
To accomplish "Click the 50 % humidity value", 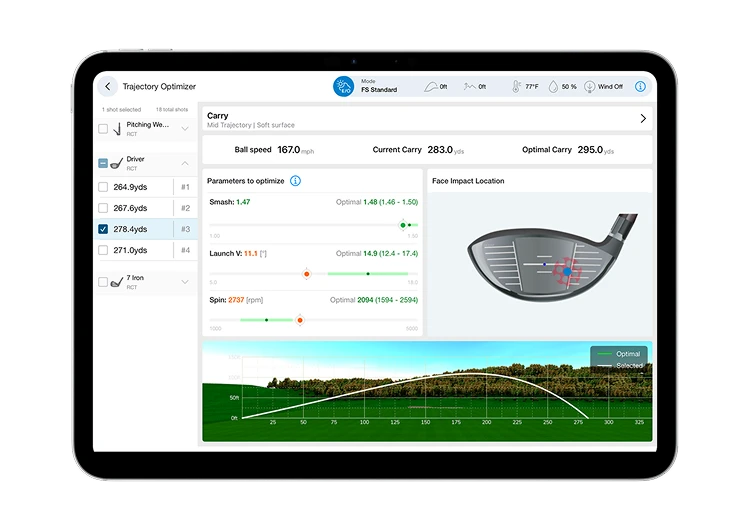I will pos(569,87).
